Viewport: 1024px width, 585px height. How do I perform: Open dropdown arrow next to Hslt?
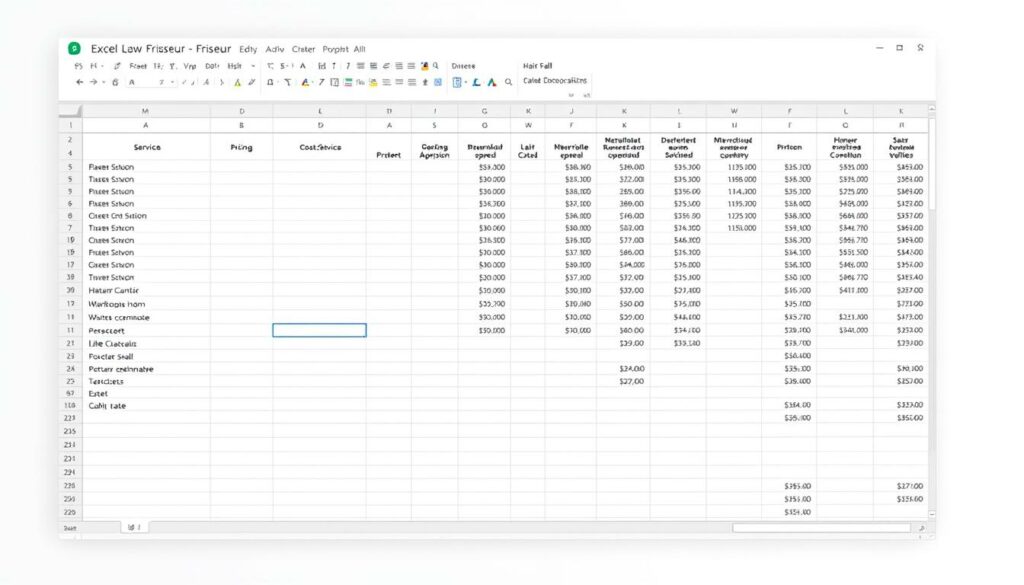click(253, 66)
